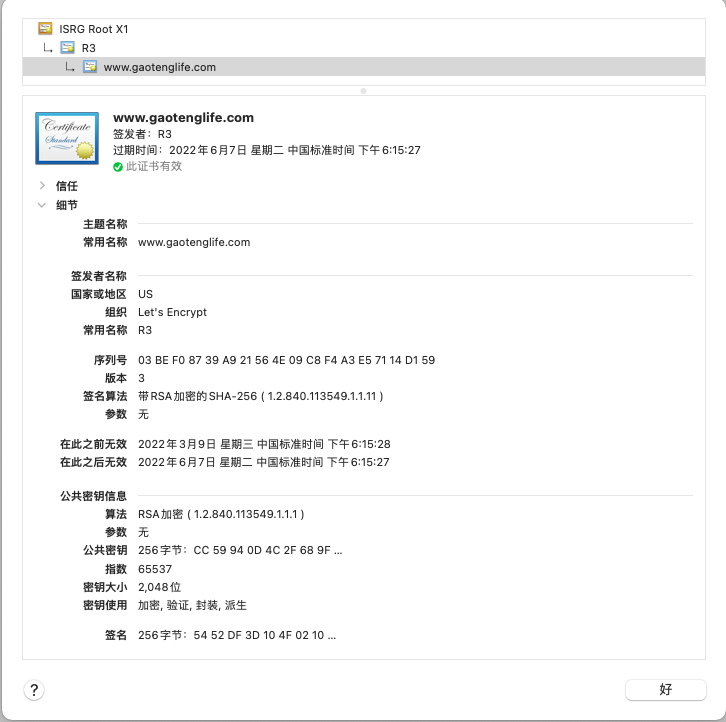Click public key value CC 59 94 0D
Screen dimensions: 726x722
point(240,550)
